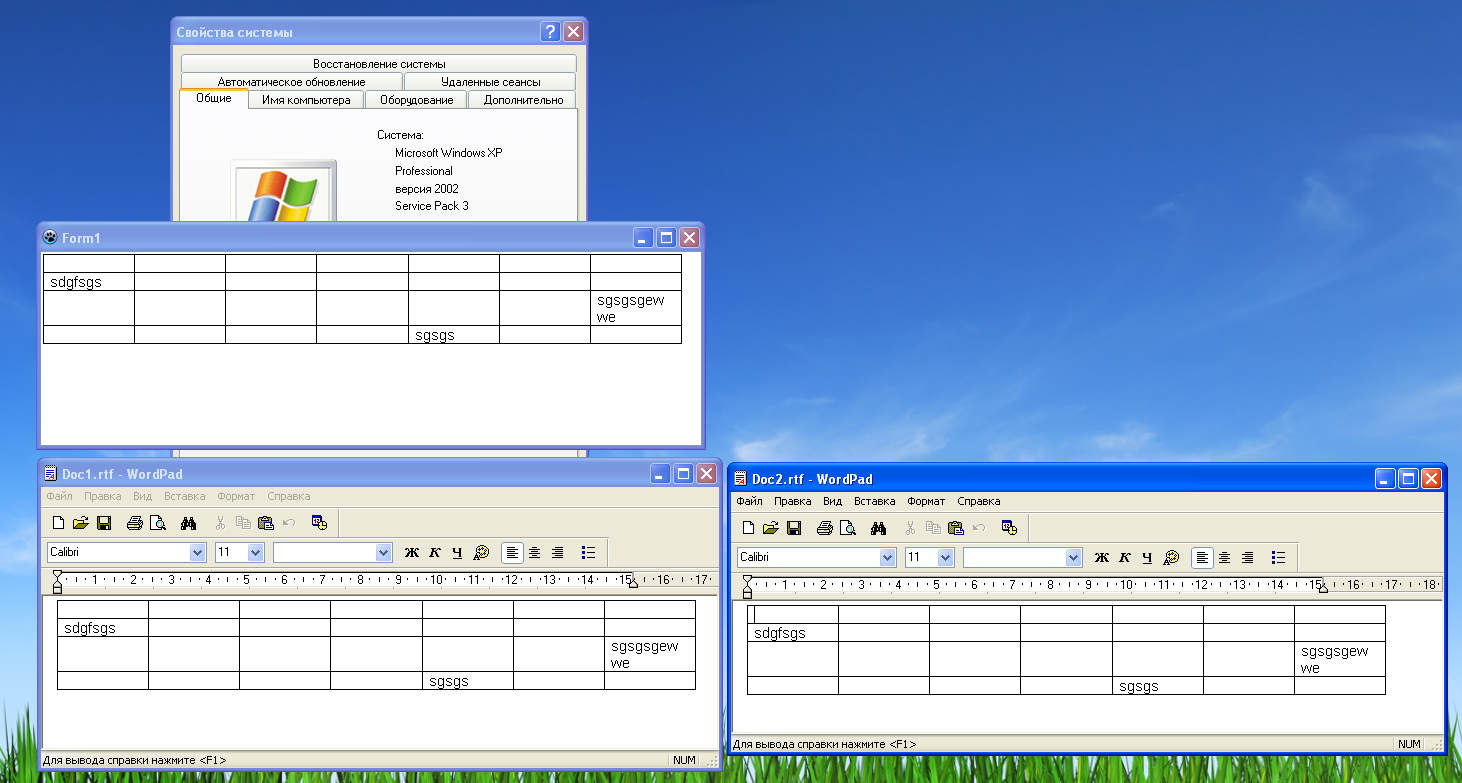Toggle bullet list style in Doc2
This screenshot has width=1462, height=783.
1278,558
